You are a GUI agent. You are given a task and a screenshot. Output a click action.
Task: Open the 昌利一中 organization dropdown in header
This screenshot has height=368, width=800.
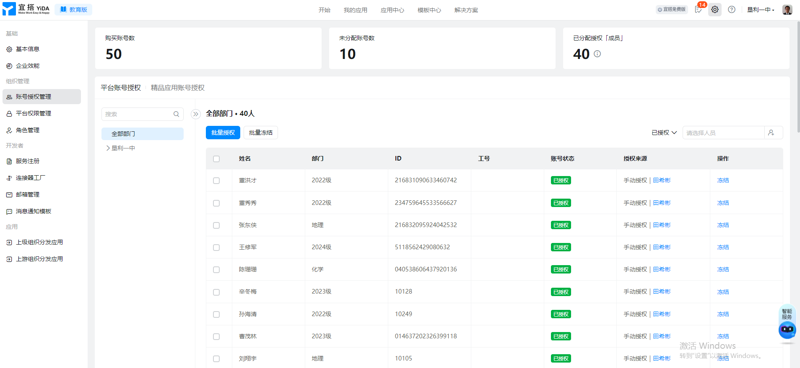tap(761, 10)
